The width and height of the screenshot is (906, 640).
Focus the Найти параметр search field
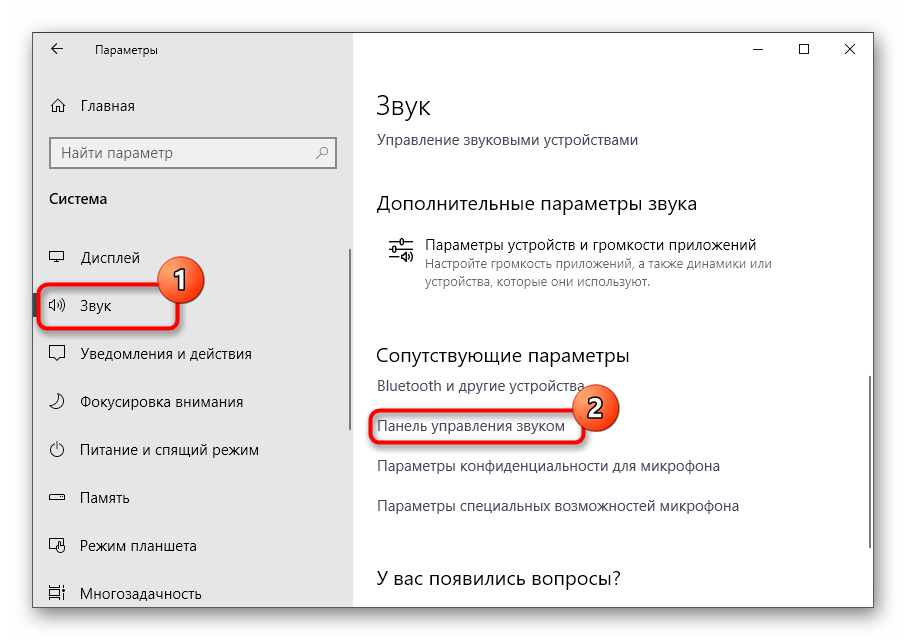coord(192,153)
